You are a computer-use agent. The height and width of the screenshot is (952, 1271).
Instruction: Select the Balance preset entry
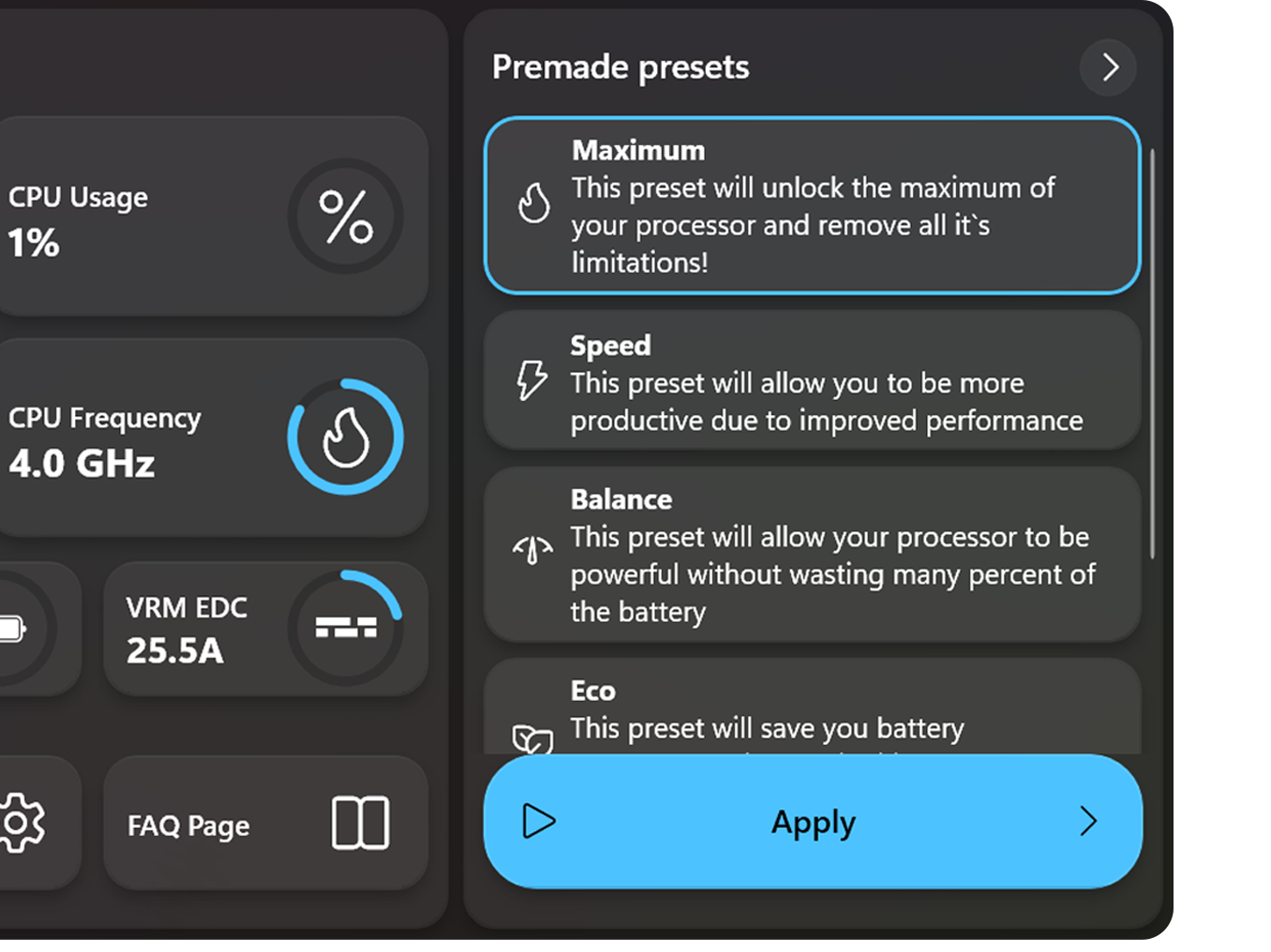click(x=812, y=555)
